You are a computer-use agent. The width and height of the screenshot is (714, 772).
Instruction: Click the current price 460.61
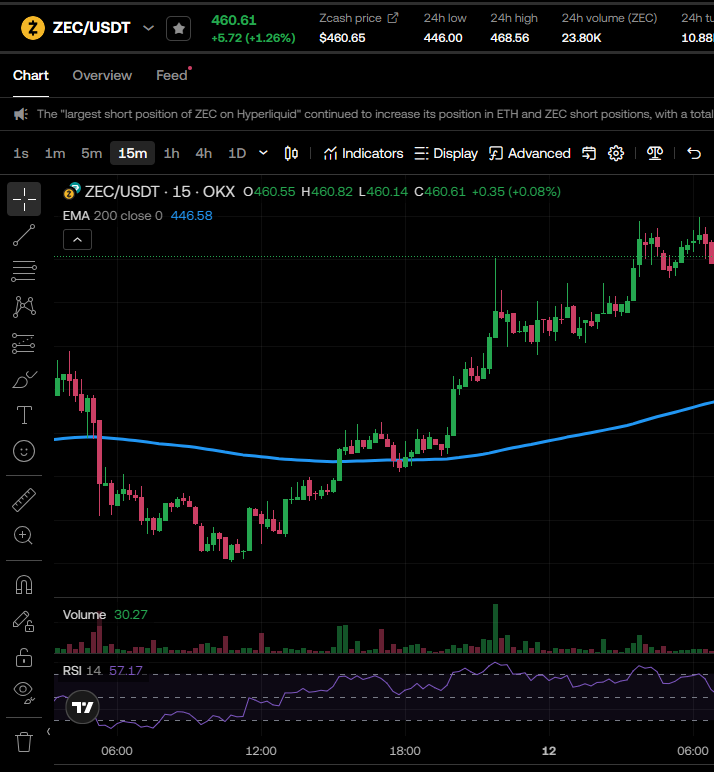click(233, 20)
